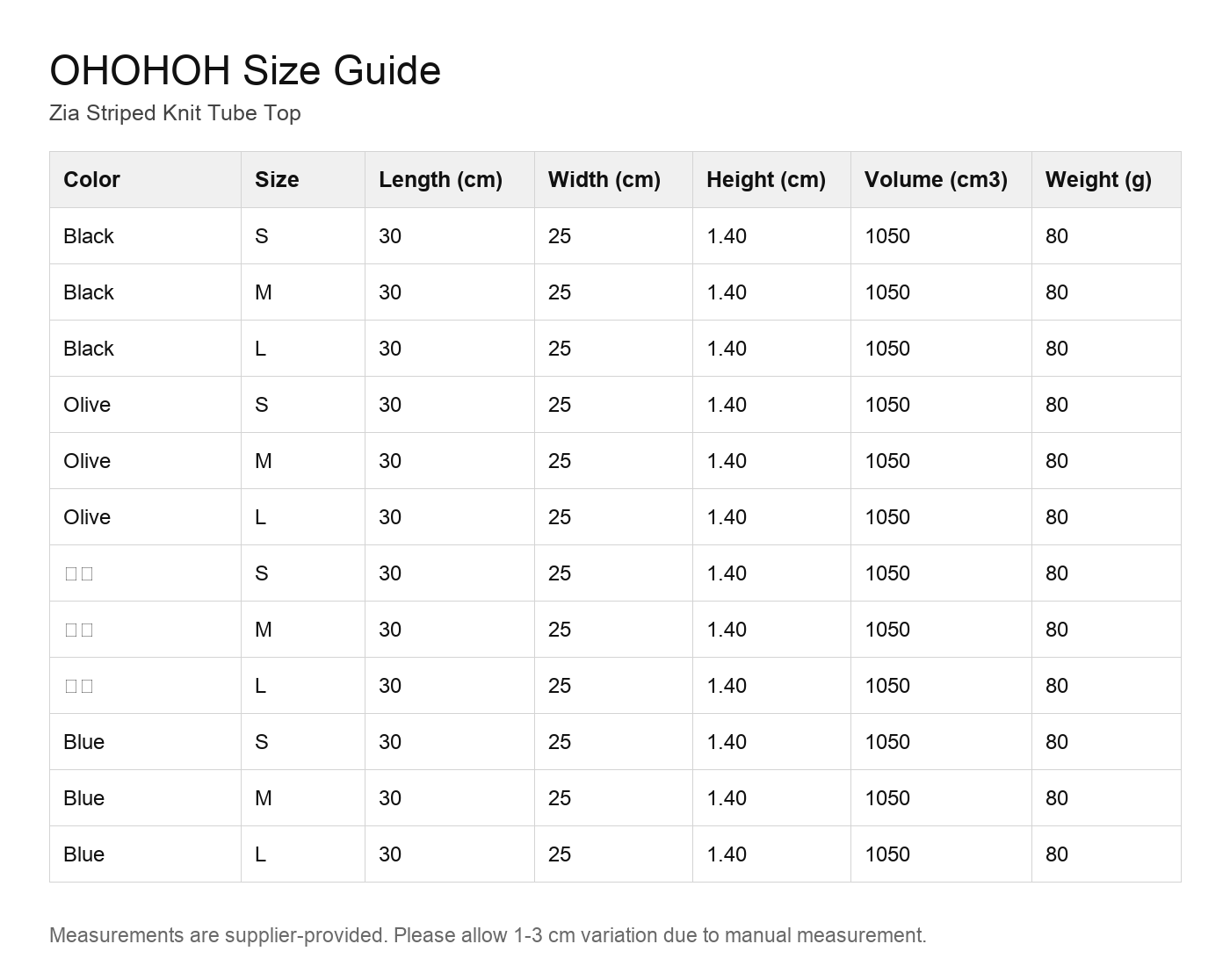The height and width of the screenshot is (980, 1230).
Task: Click the Volume (cm3) column header
Action: 941,179
